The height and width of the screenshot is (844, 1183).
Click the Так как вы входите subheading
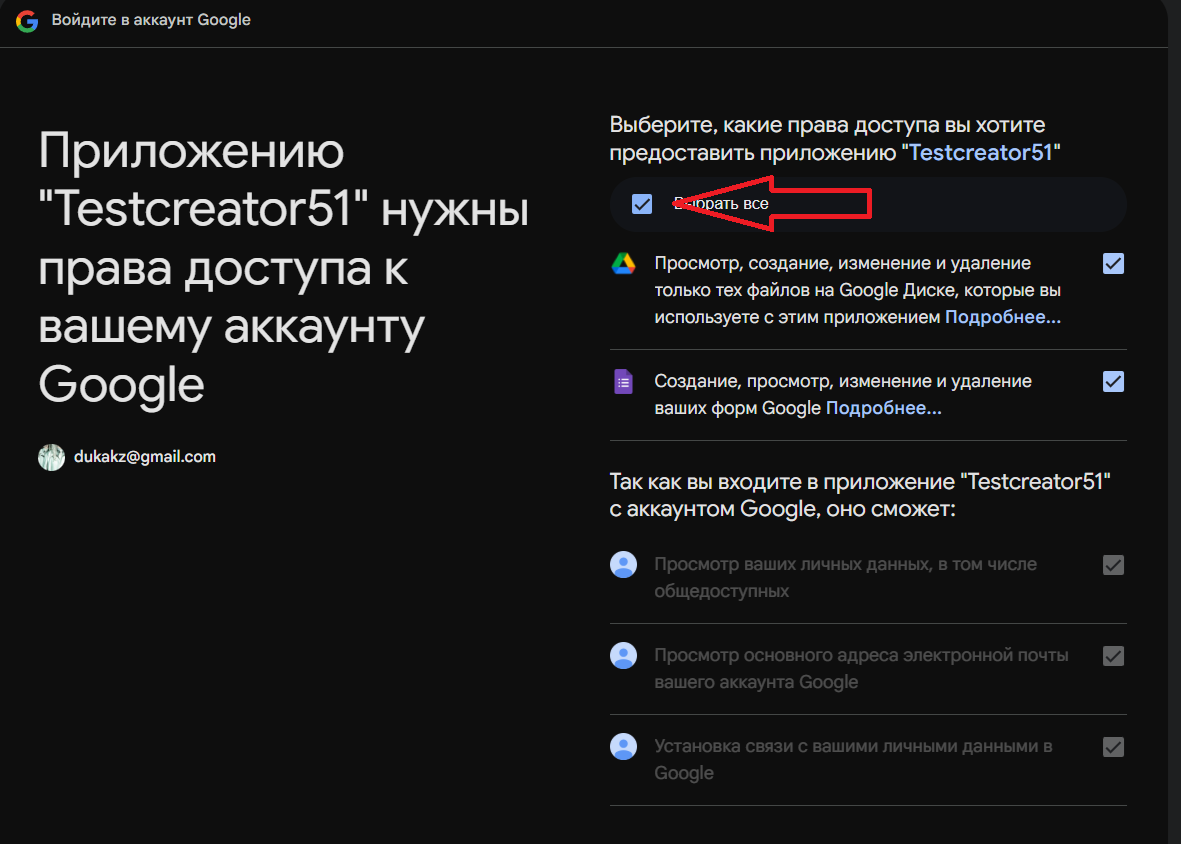[860, 495]
